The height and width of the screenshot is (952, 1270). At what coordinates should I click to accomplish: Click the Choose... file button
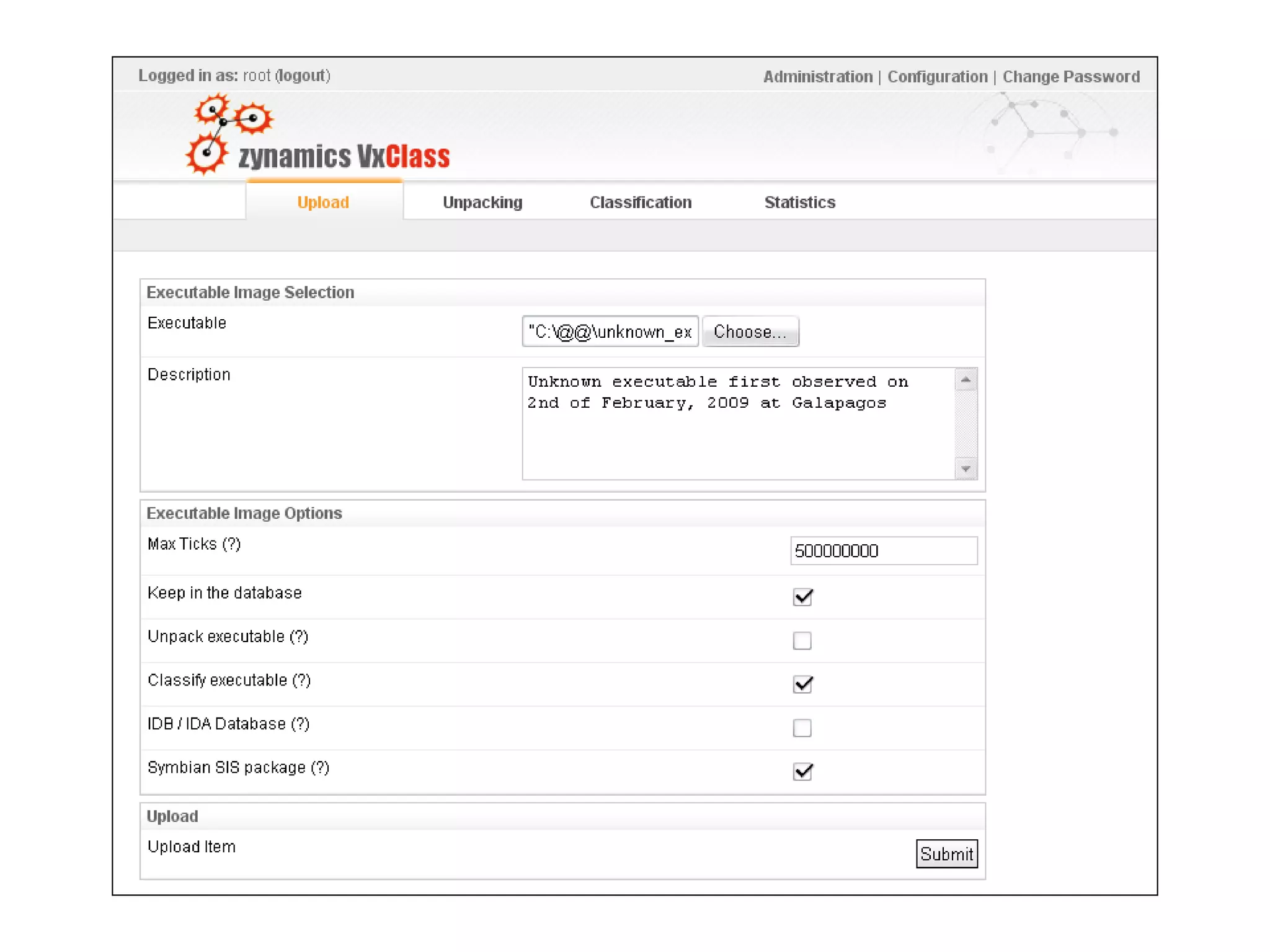click(750, 332)
